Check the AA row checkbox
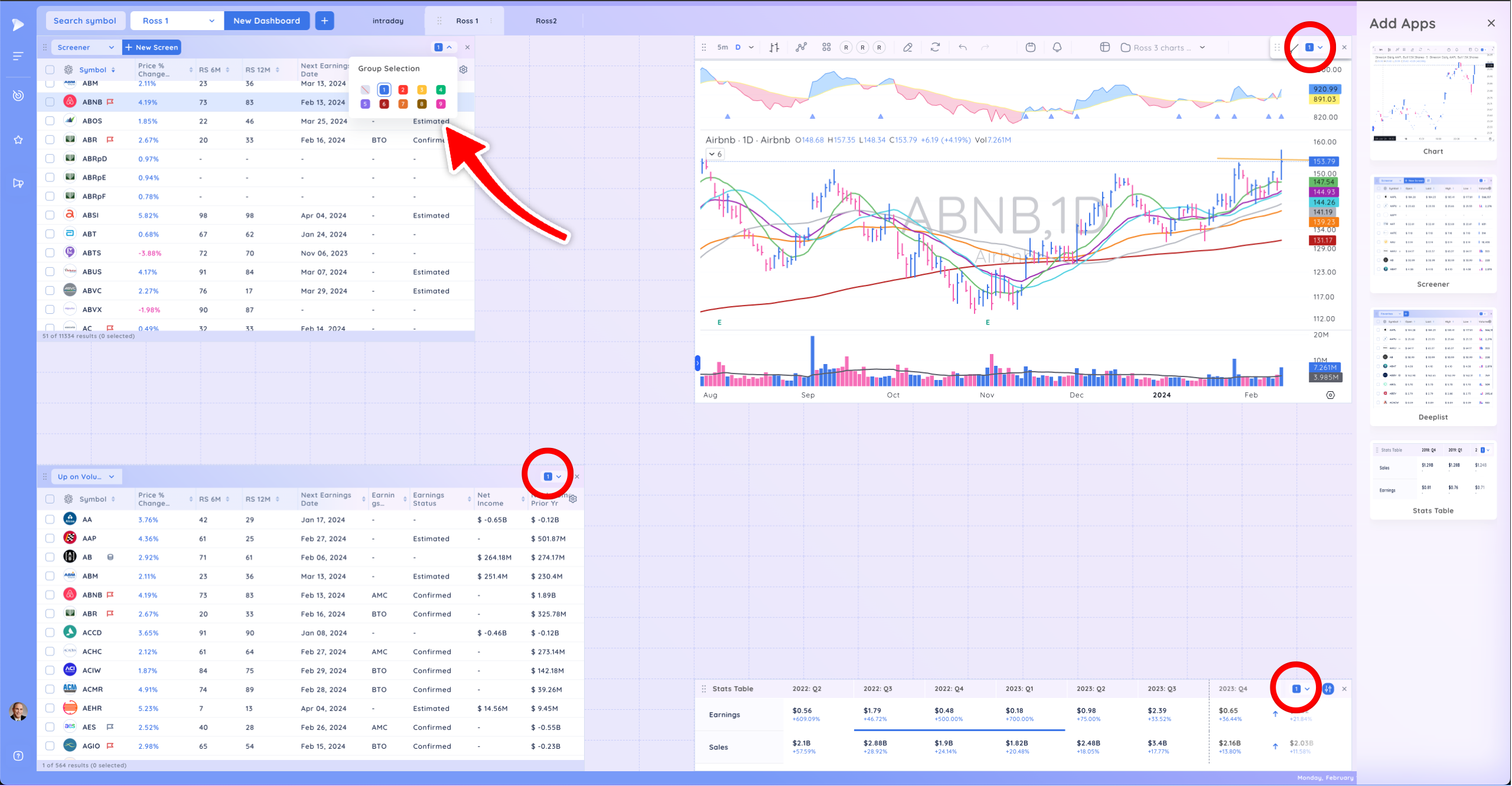 [x=50, y=519]
